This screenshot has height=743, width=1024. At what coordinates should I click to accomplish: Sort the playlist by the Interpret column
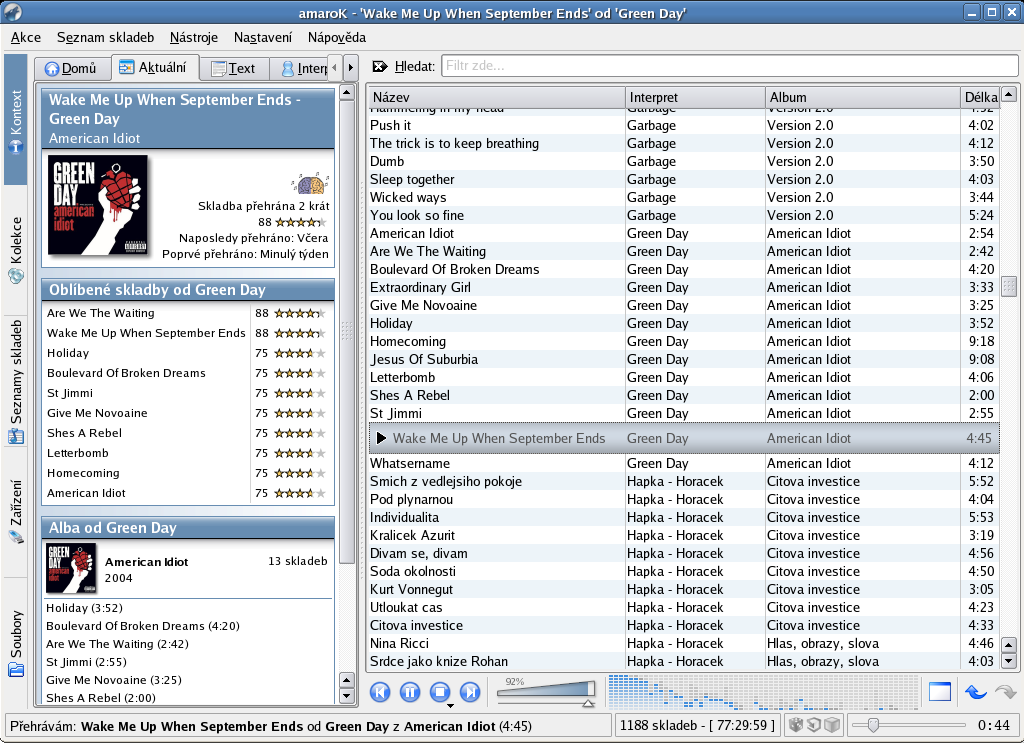click(x=696, y=97)
